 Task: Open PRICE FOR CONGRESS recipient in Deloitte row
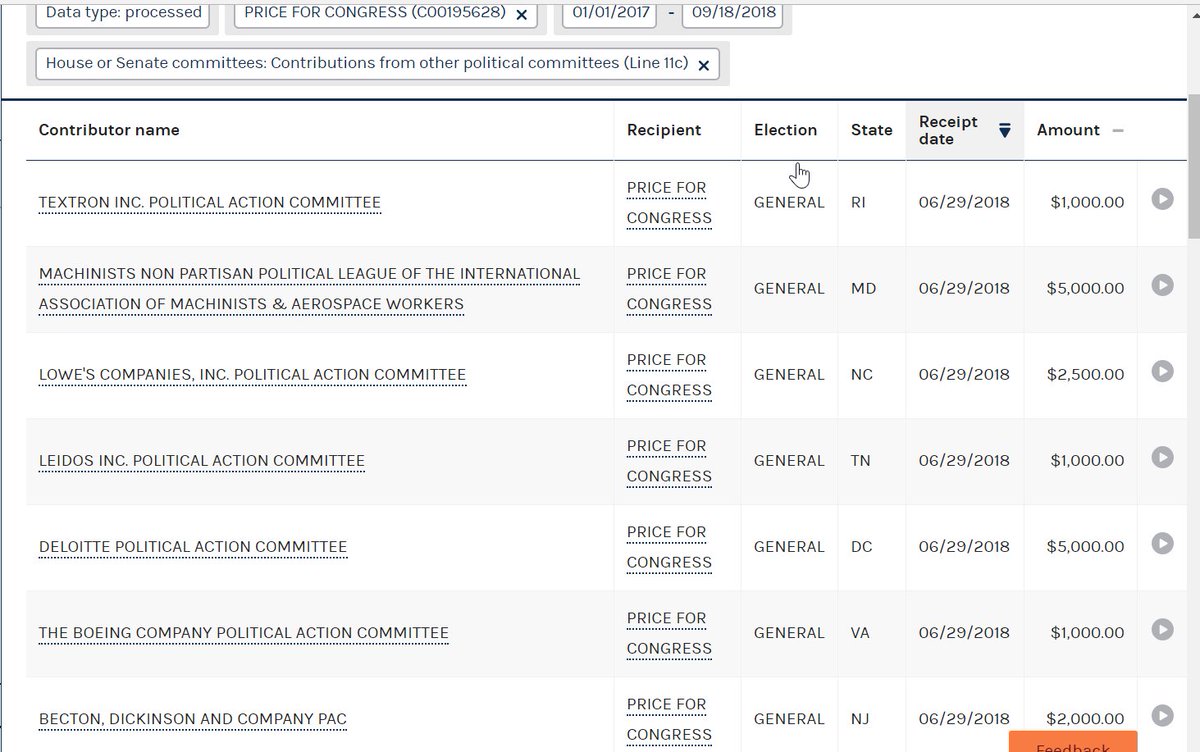pos(669,547)
